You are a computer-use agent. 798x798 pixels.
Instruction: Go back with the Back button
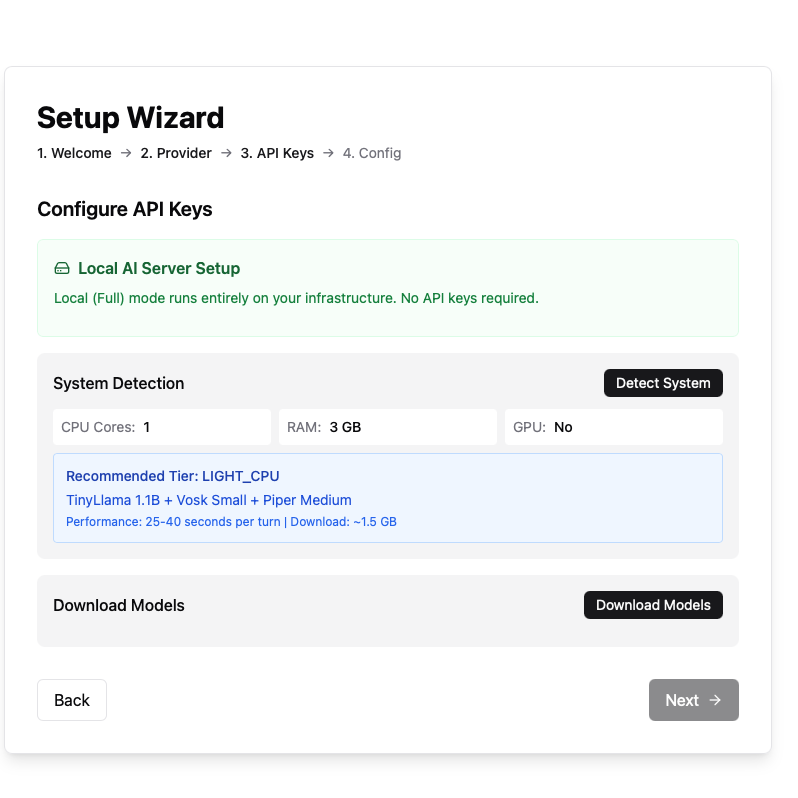(x=72, y=700)
